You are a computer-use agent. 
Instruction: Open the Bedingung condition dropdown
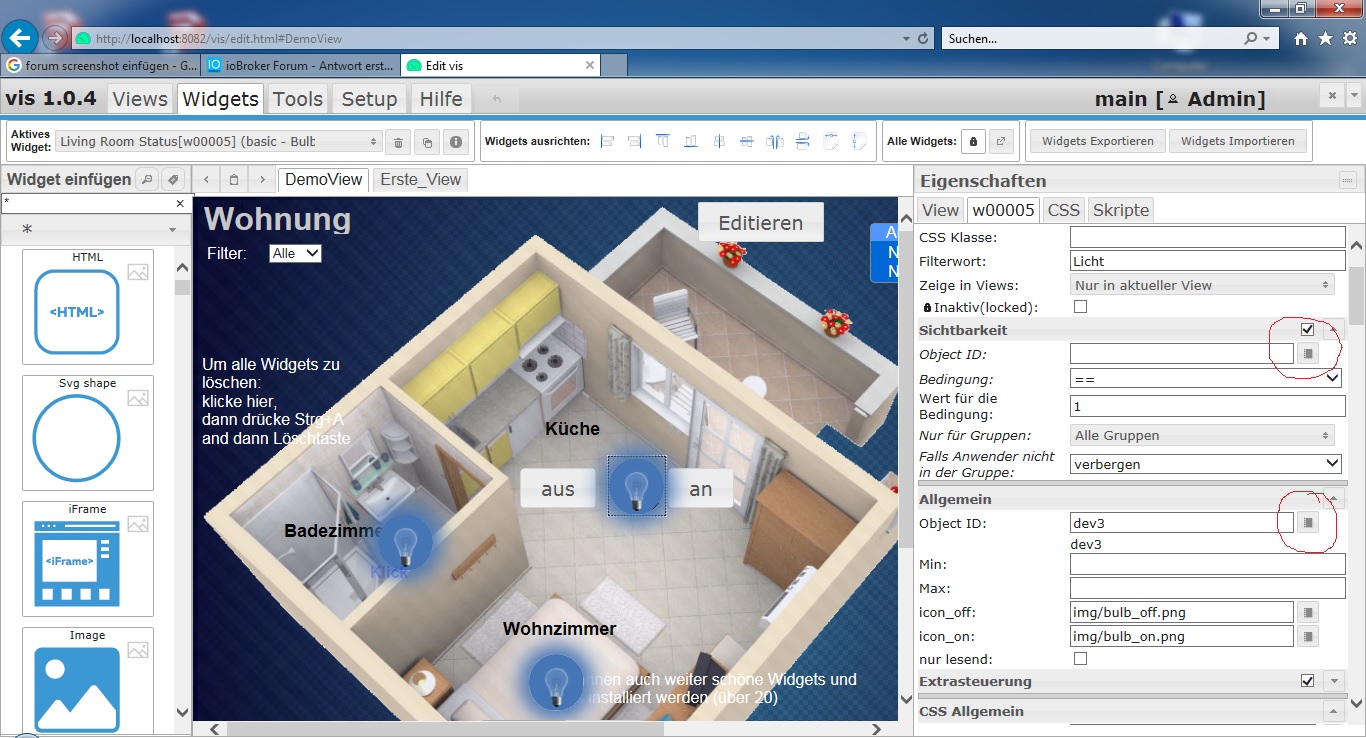coord(1206,379)
